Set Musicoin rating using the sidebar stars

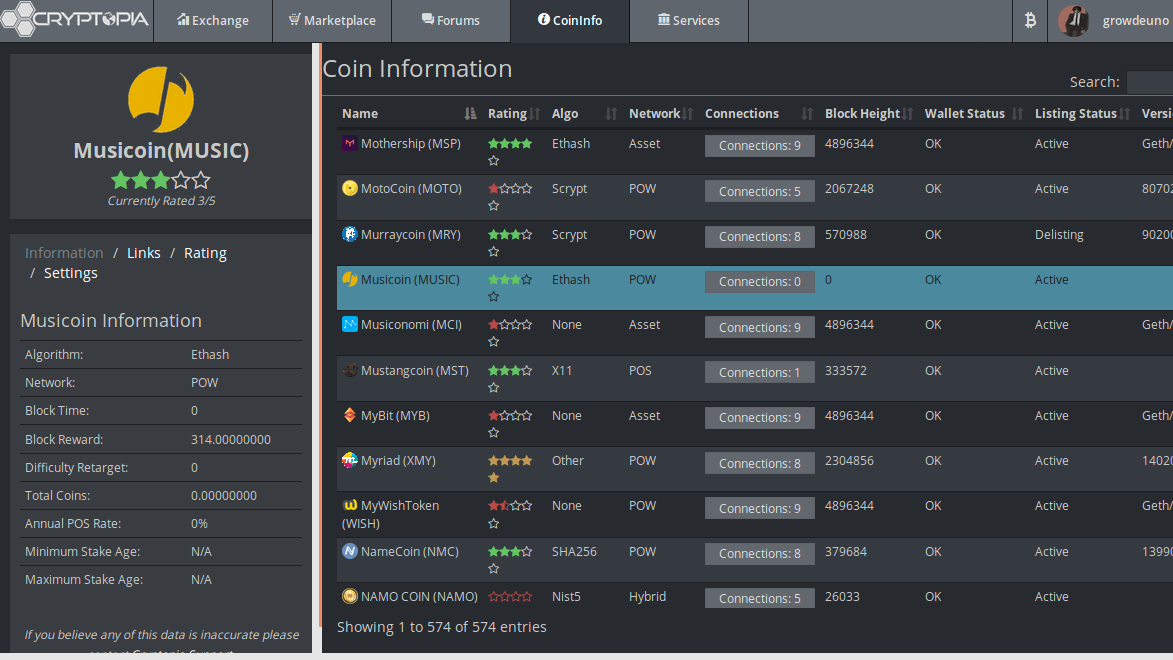[161, 181]
